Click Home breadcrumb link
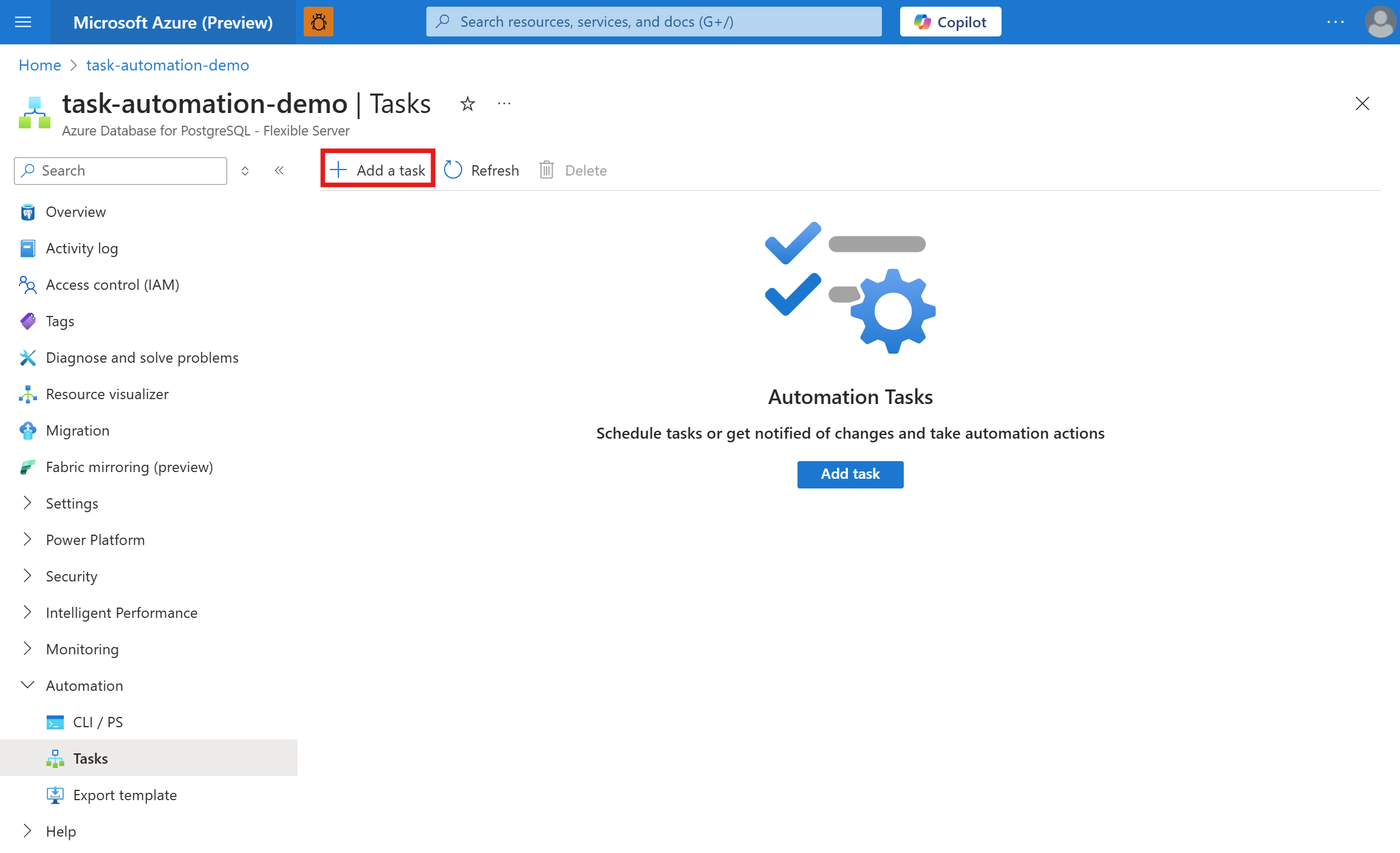The height and width of the screenshot is (853, 1400). (40, 65)
